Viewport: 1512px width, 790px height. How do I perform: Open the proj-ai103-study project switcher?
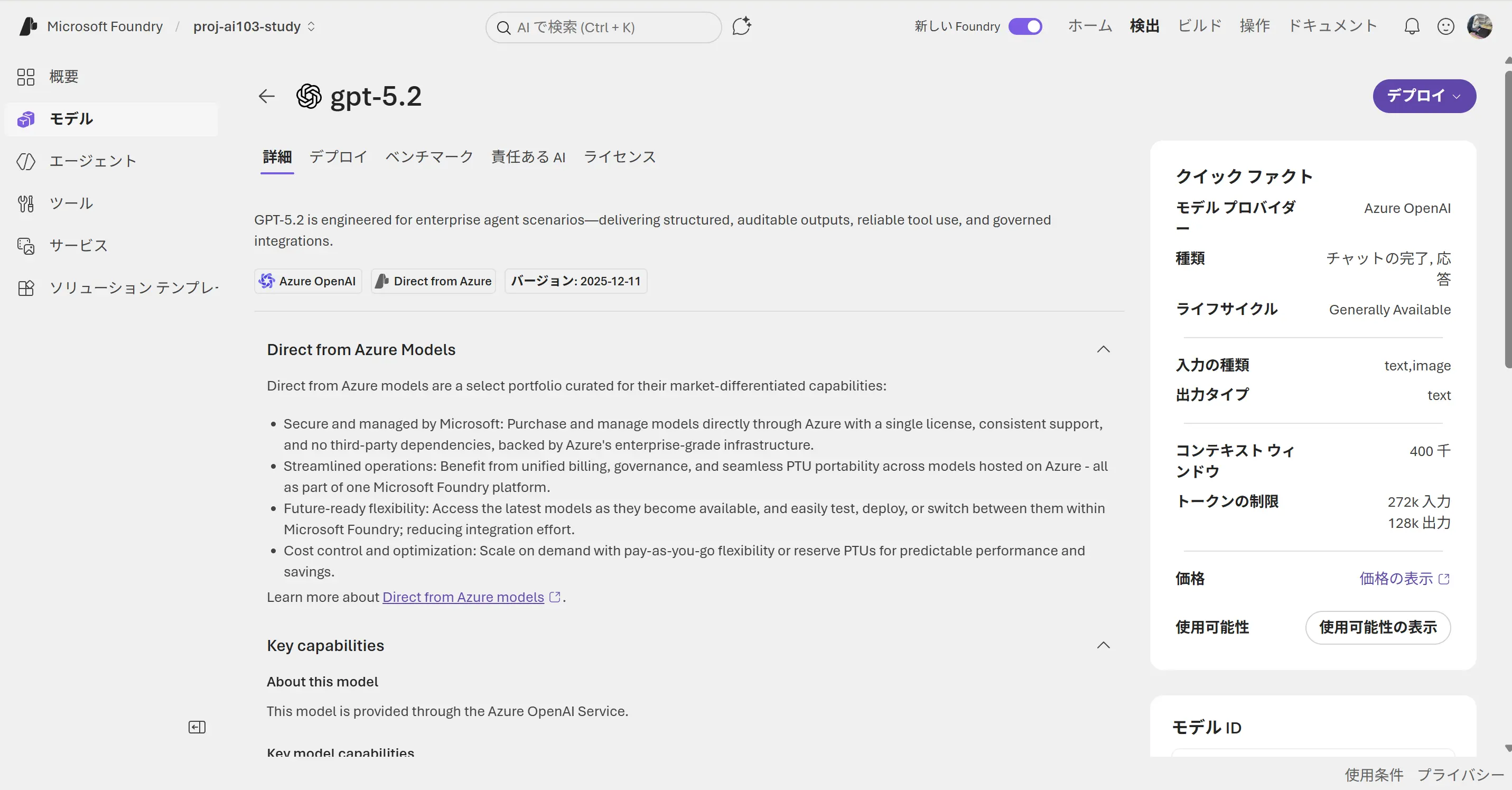tap(254, 26)
